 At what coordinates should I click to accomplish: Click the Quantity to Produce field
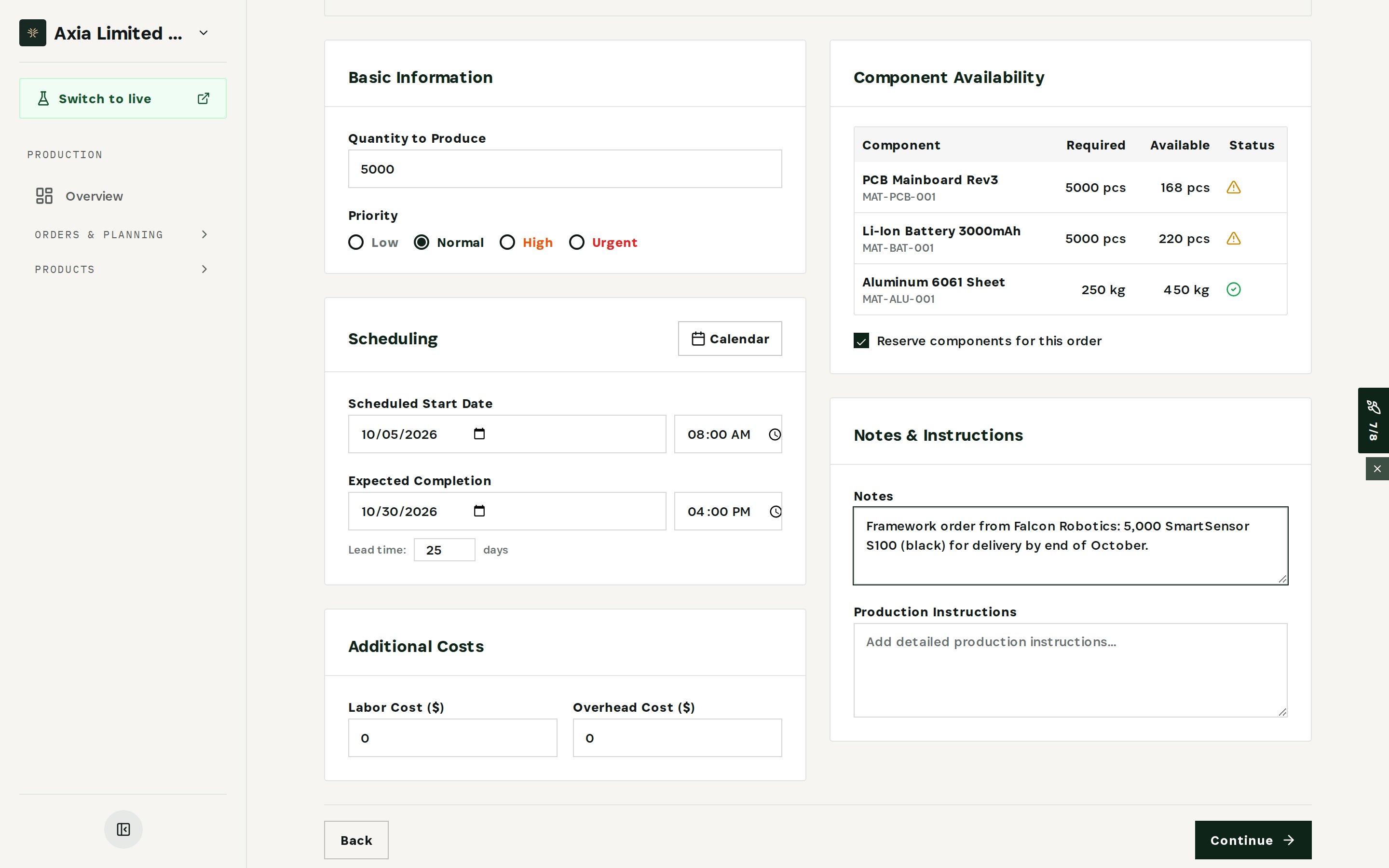565,169
